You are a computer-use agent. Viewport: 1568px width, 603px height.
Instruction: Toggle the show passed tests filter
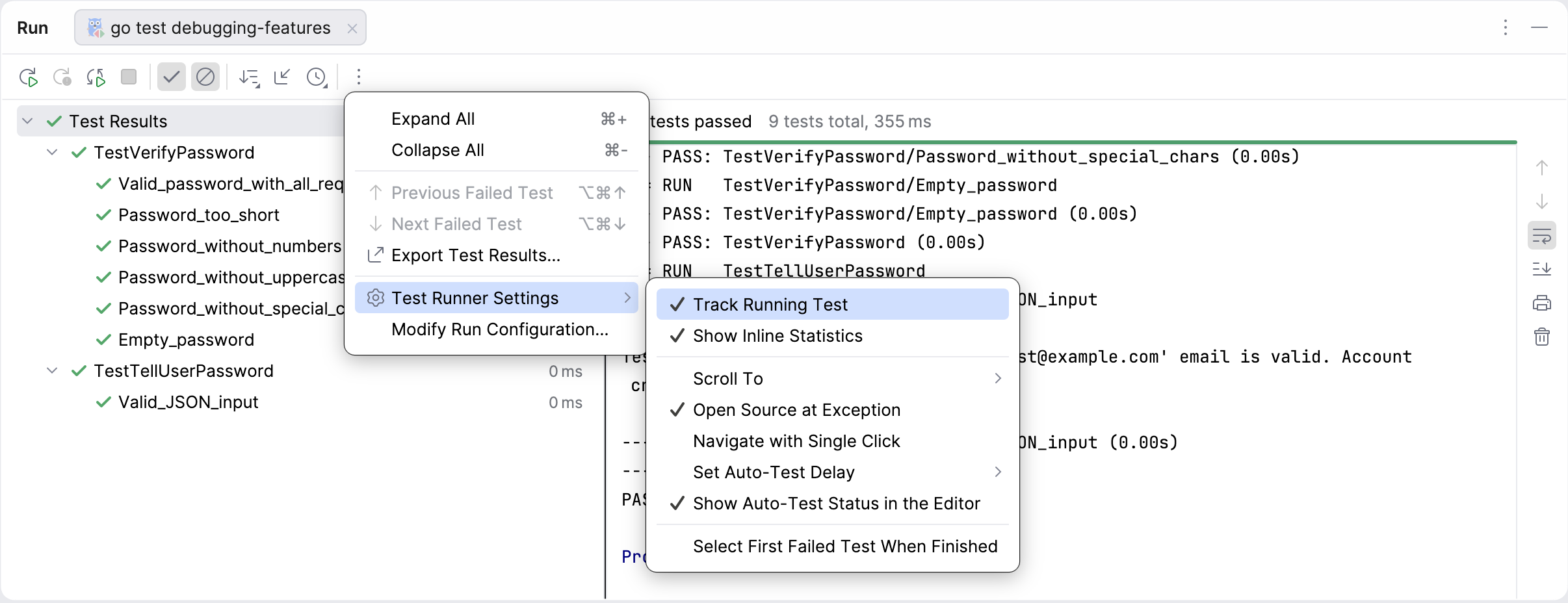tap(171, 77)
